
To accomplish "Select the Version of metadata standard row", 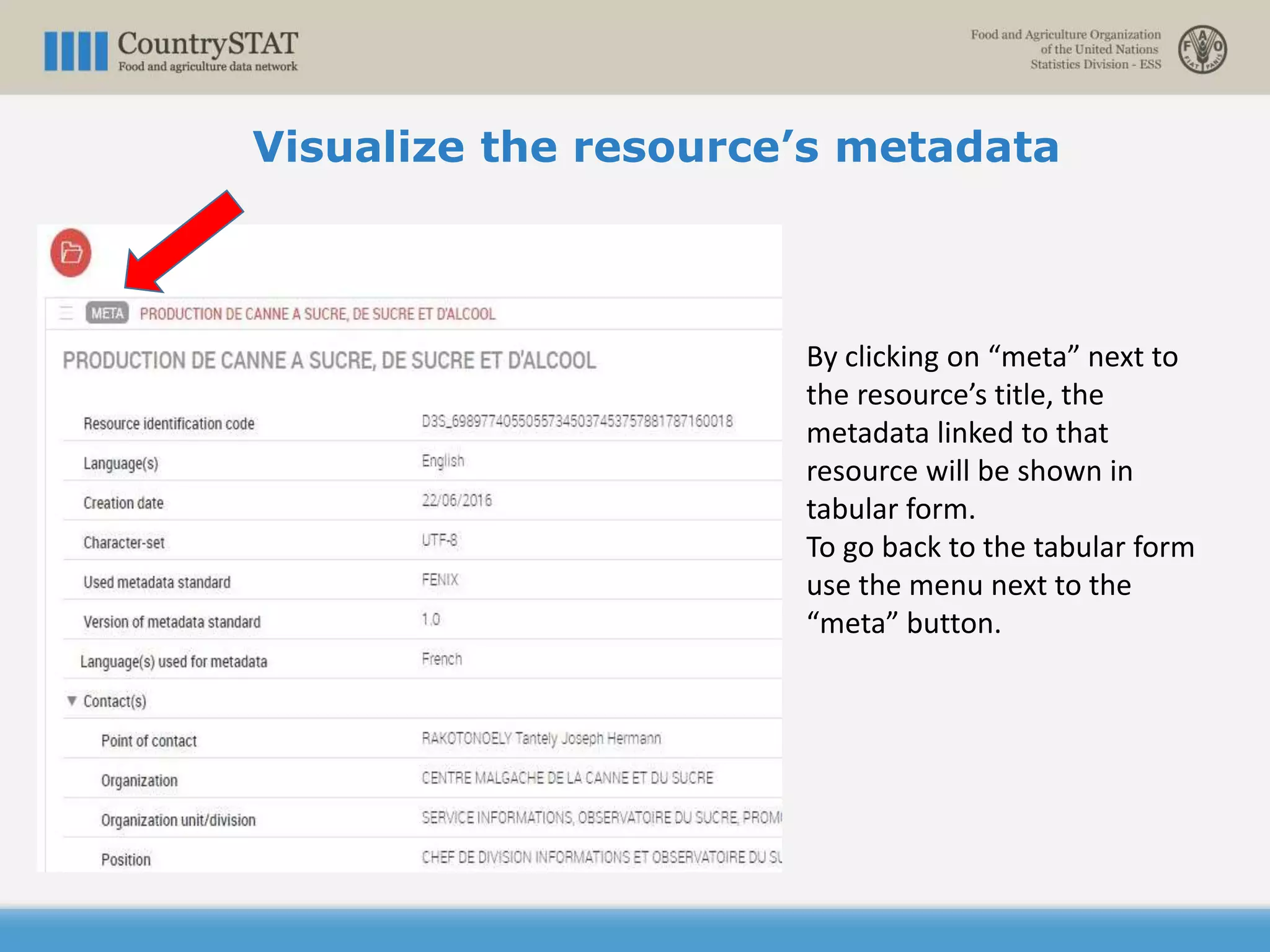I will [x=422, y=620].
